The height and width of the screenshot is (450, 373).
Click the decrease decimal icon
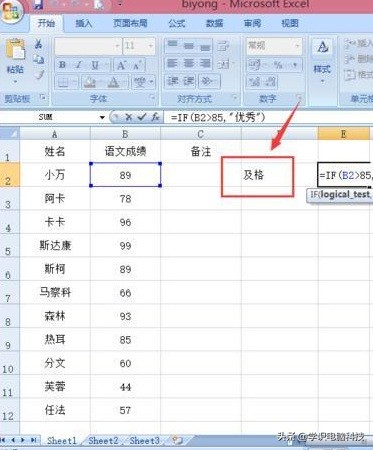click(271, 82)
